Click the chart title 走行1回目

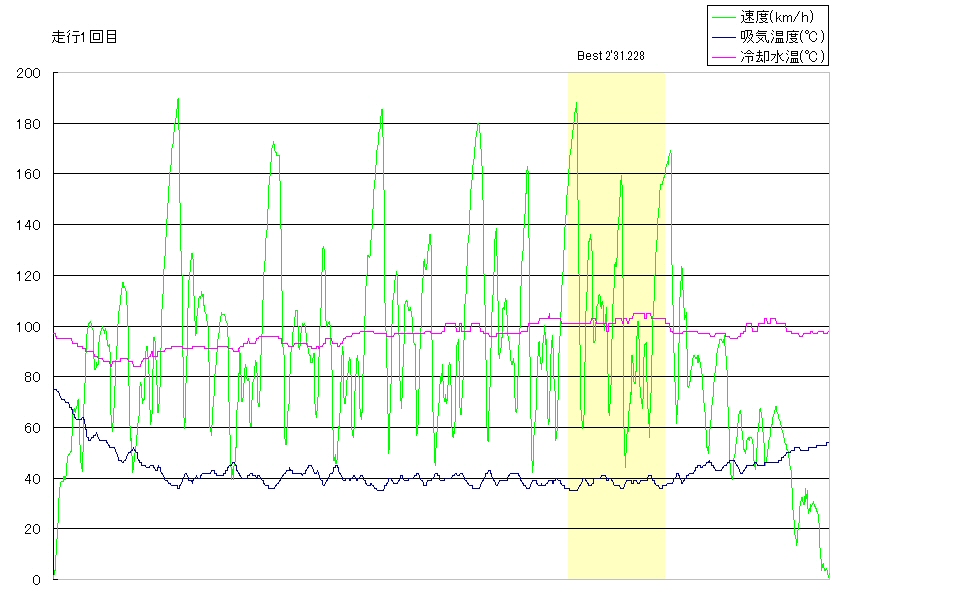[x=84, y=37]
